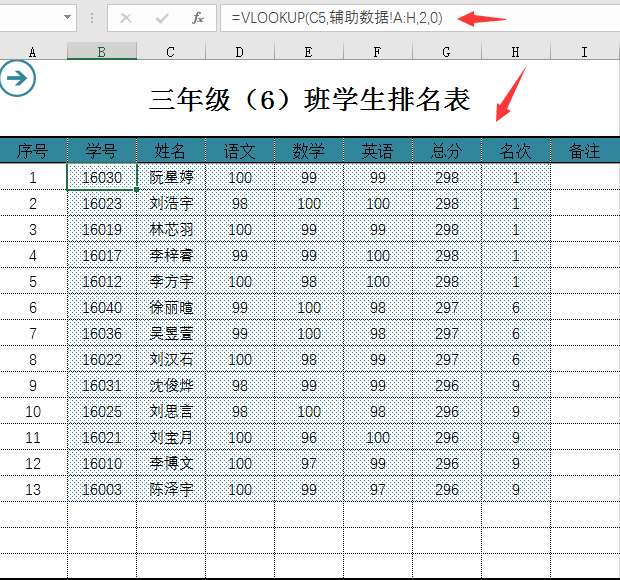Select the name cell 徐丽暄
The height and width of the screenshot is (580, 620).
click(x=171, y=307)
